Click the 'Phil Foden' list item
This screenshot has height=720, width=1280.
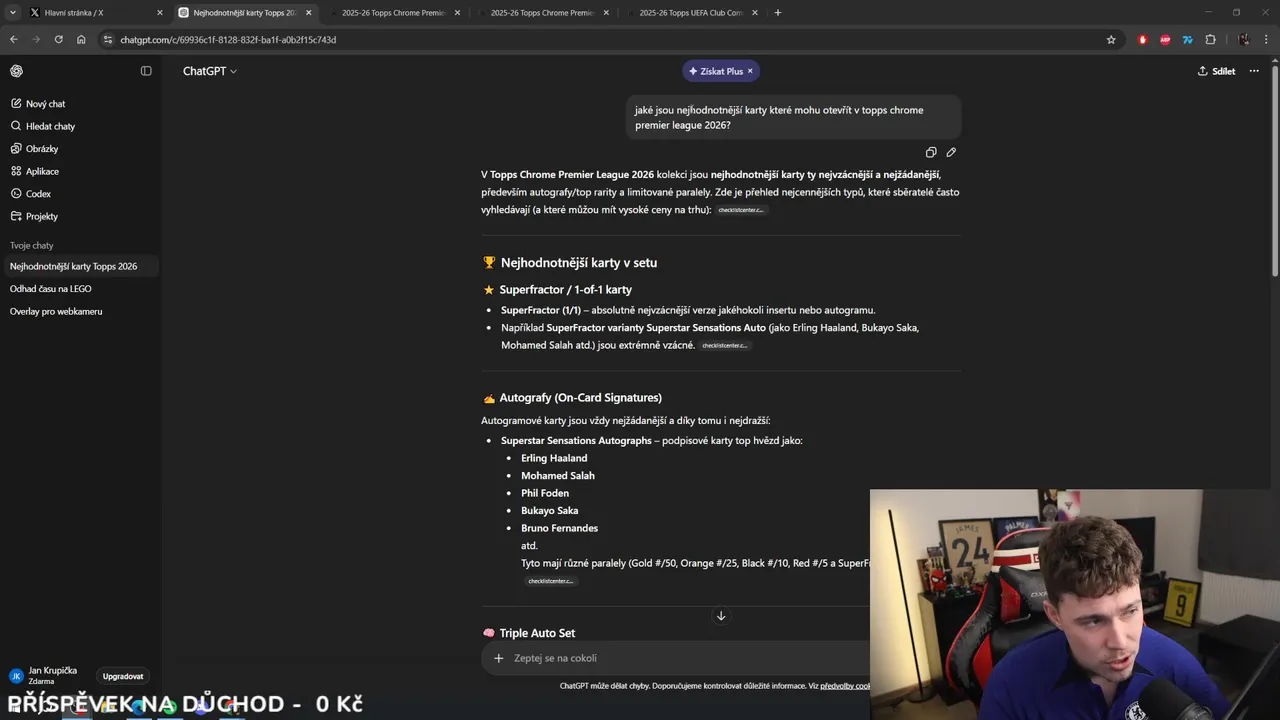click(x=545, y=493)
